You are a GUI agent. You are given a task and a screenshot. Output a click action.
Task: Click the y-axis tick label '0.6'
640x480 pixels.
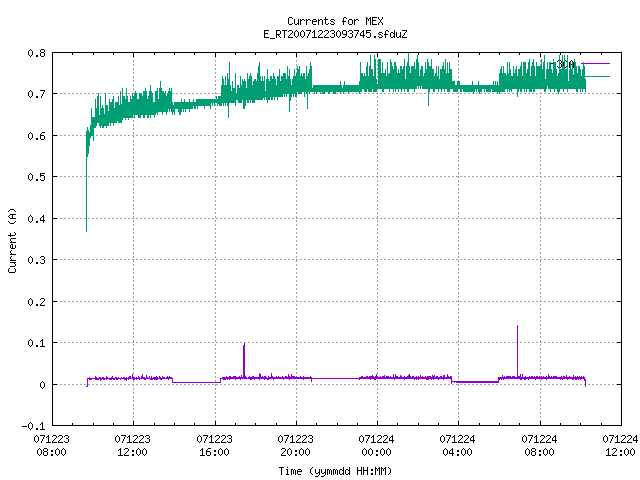click(36, 136)
